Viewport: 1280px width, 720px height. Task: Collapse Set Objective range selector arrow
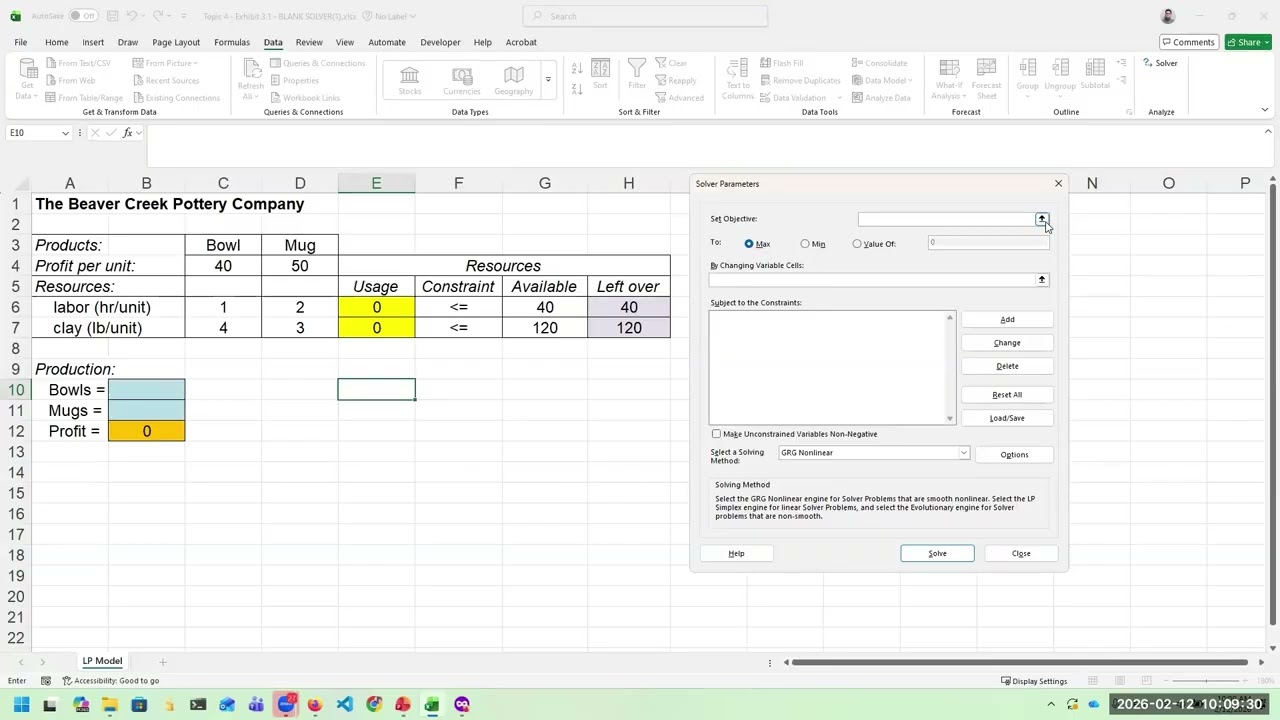pyautogui.click(x=1041, y=219)
